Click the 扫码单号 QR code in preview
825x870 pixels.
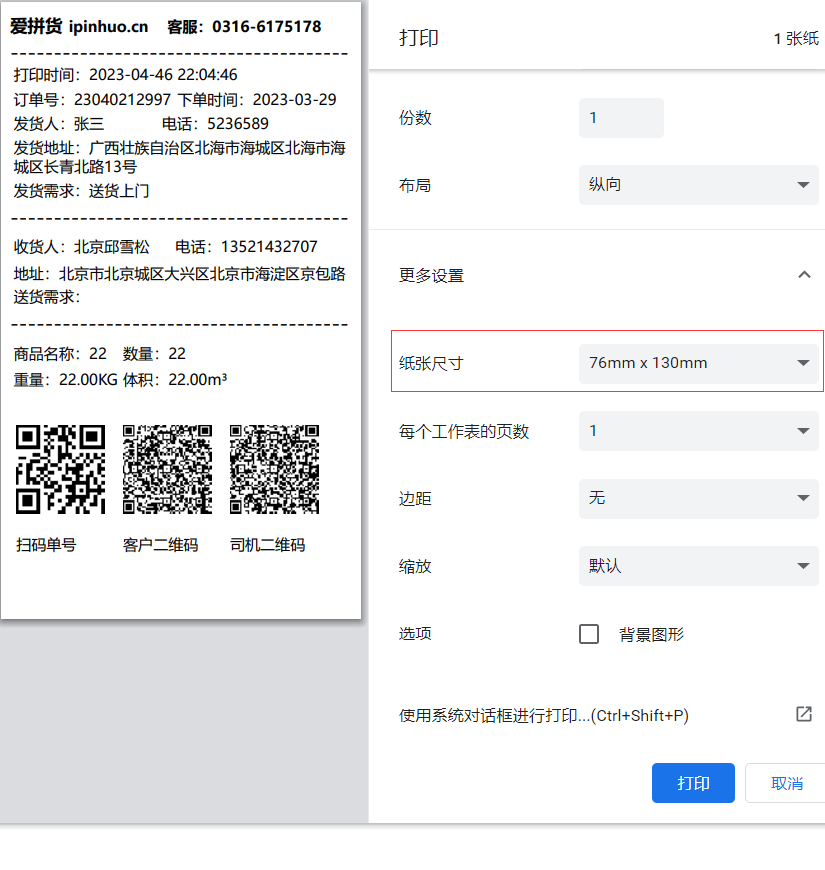tap(60, 469)
